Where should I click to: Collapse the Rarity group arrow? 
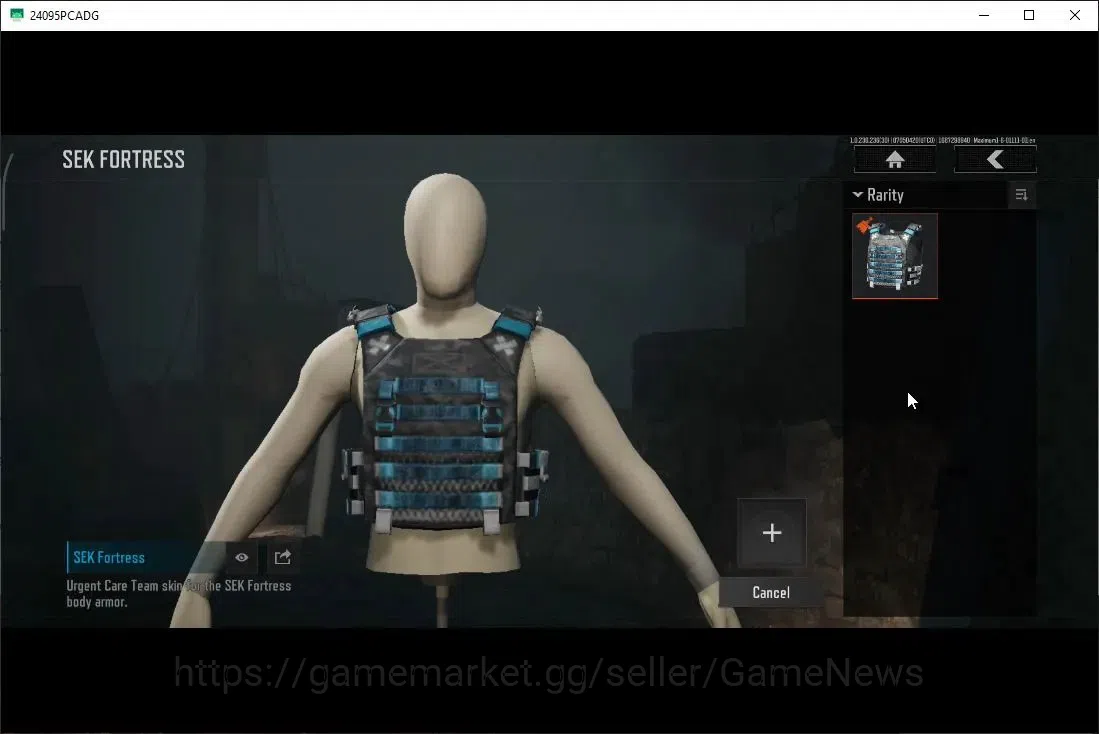coord(857,194)
